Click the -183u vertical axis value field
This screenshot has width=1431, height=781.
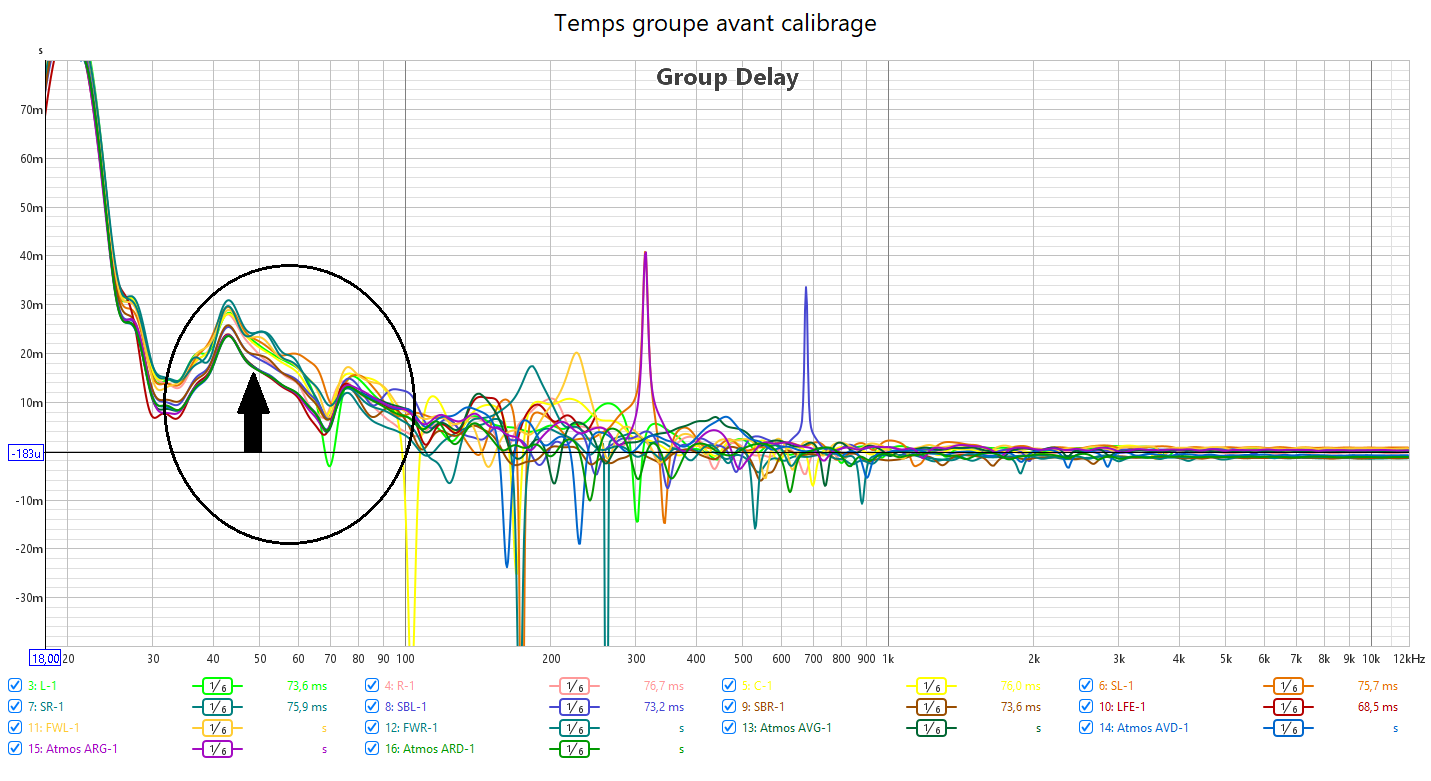click(x=24, y=453)
